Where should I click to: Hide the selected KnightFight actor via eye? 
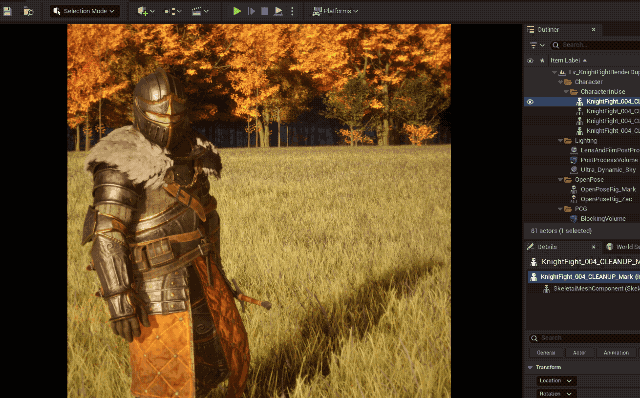[530, 102]
